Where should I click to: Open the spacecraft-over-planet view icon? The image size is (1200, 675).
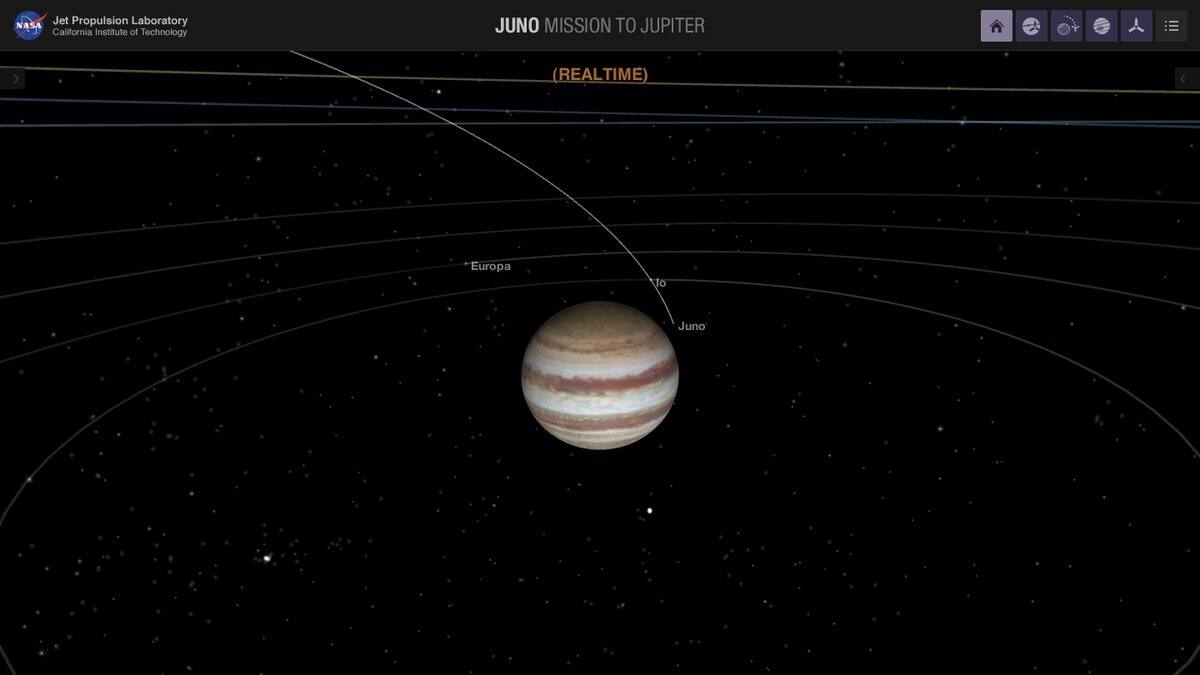tap(1031, 26)
